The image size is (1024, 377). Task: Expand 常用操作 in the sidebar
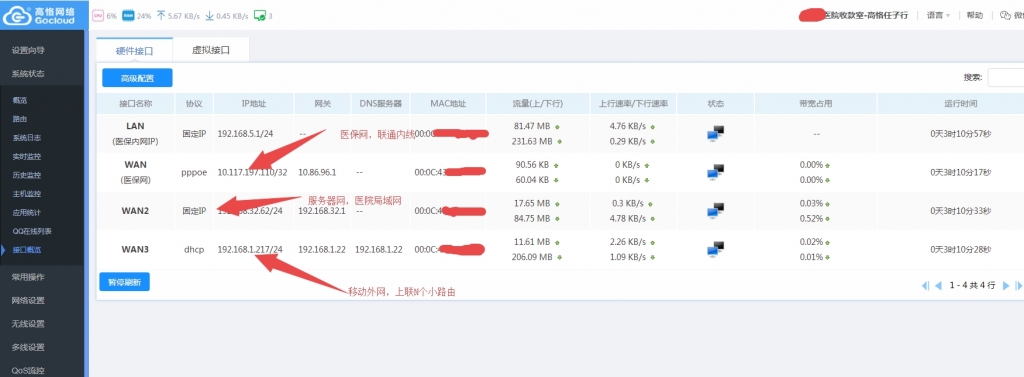(x=28, y=277)
